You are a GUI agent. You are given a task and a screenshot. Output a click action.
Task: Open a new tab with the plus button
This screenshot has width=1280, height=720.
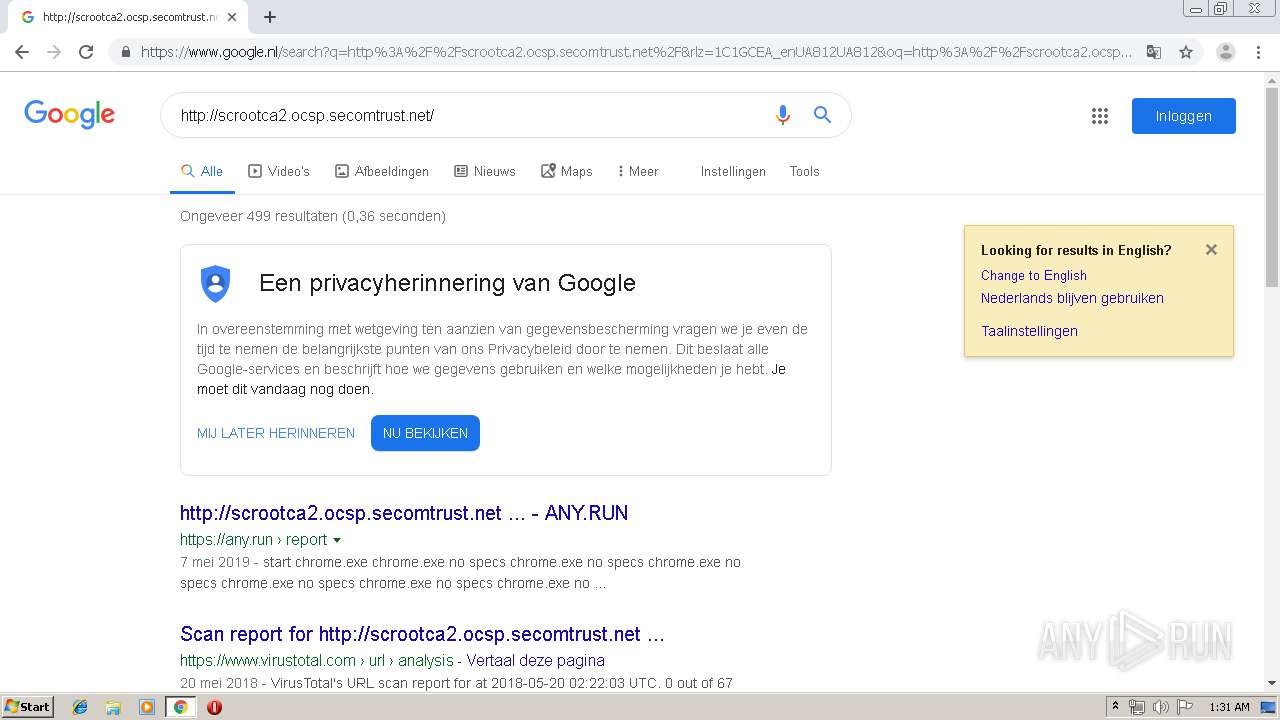click(269, 17)
